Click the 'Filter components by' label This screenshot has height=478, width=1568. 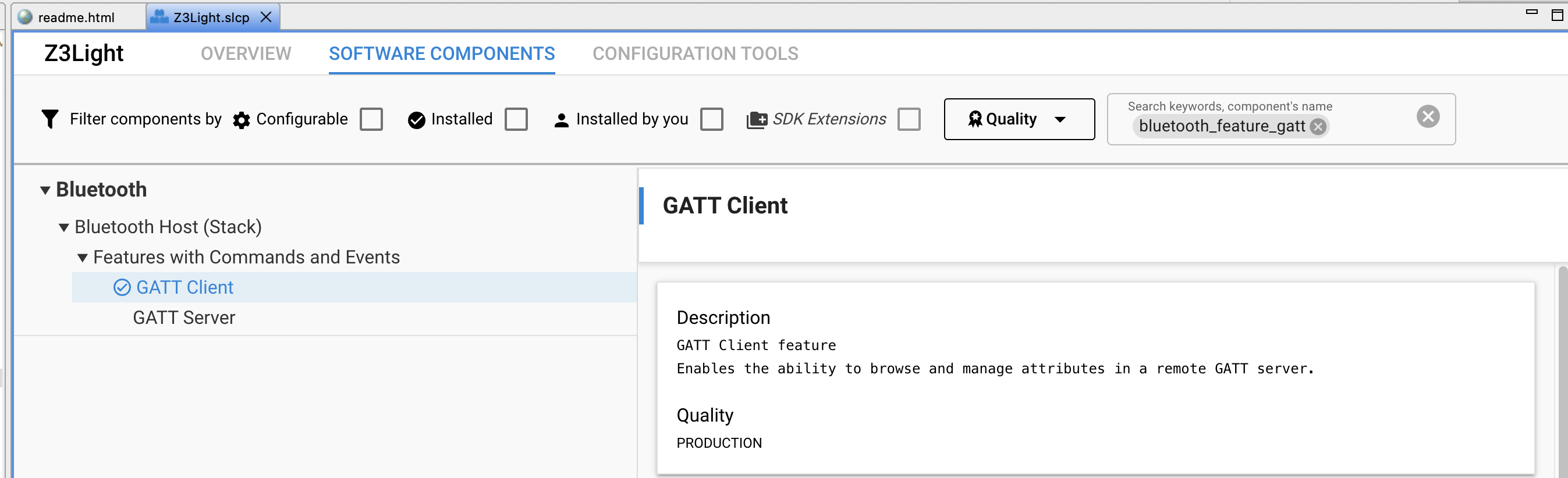(146, 119)
